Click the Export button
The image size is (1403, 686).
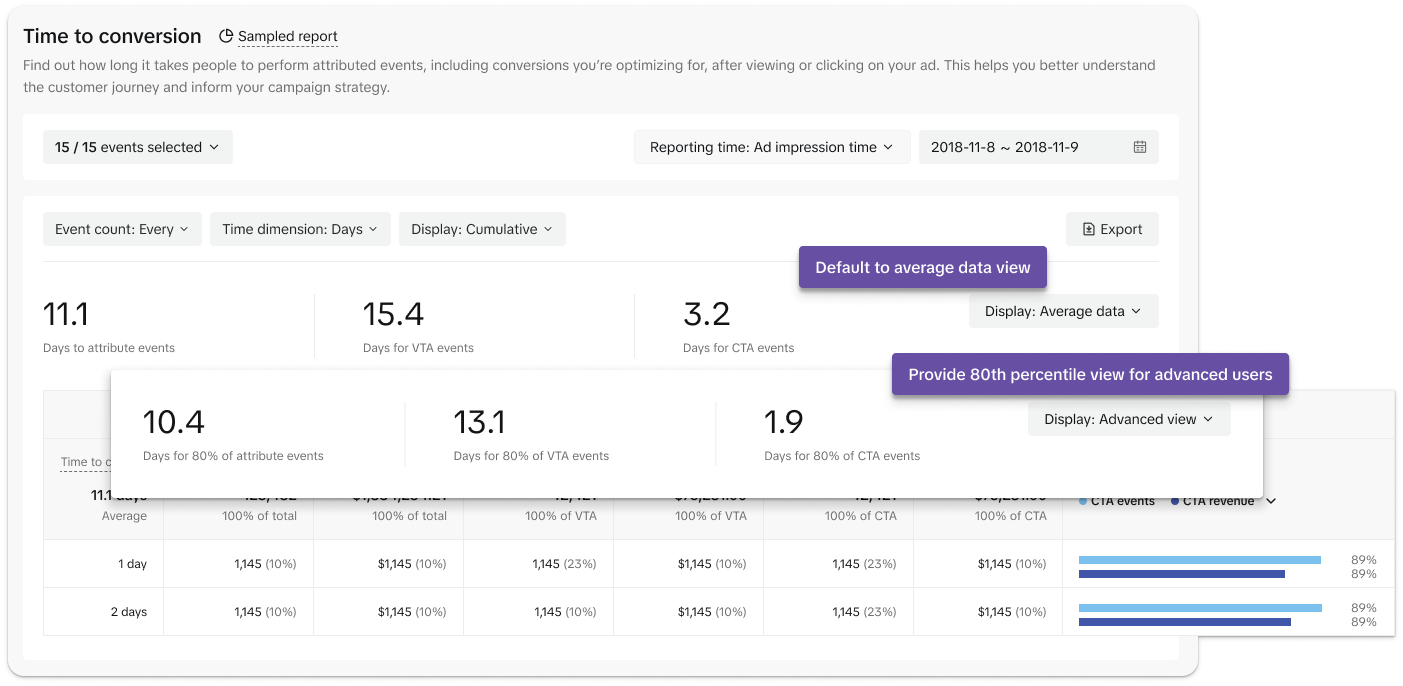click(x=1111, y=229)
